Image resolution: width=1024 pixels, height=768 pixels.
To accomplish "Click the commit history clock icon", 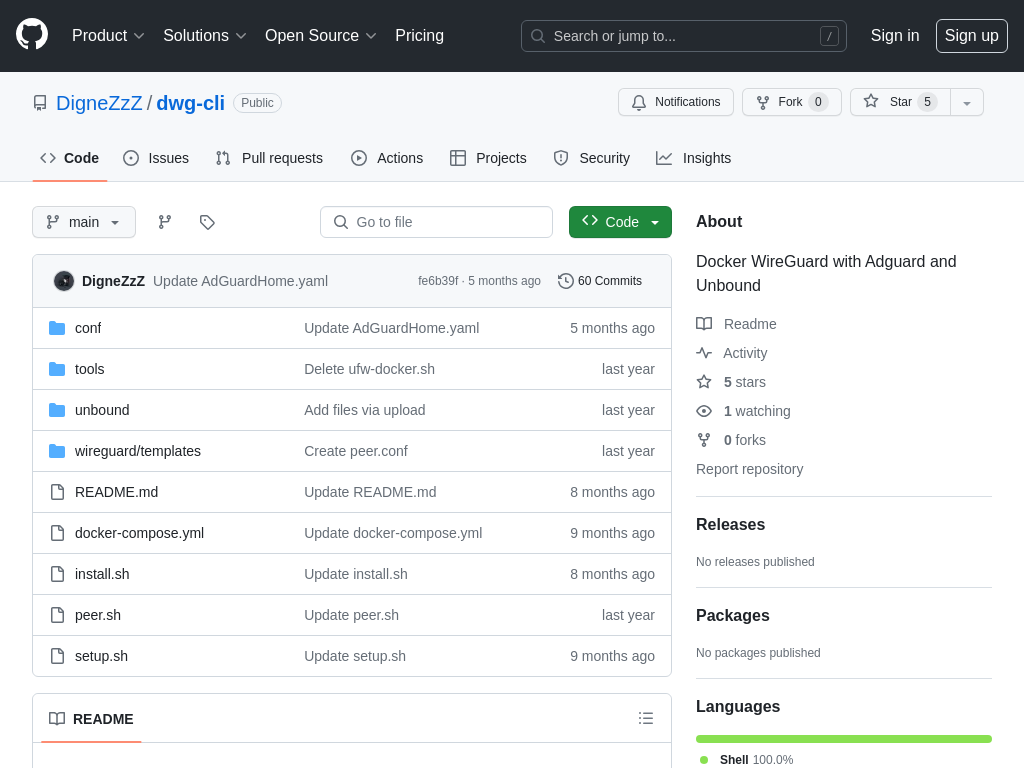I will [566, 281].
